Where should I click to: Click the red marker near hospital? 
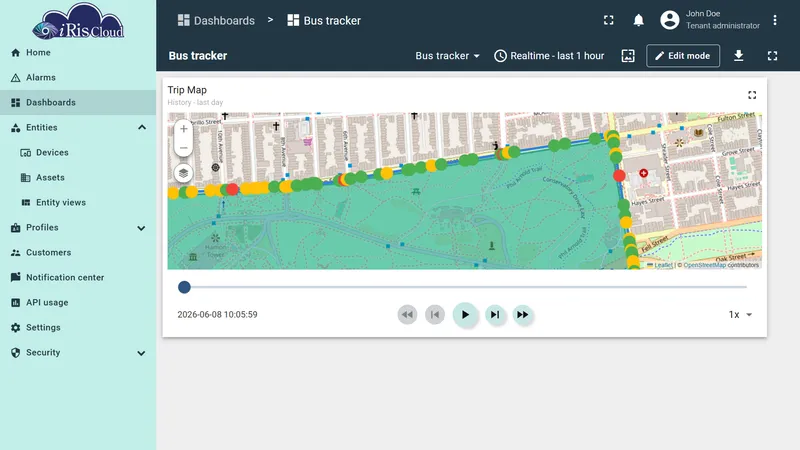pyautogui.click(x=619, y=176)
